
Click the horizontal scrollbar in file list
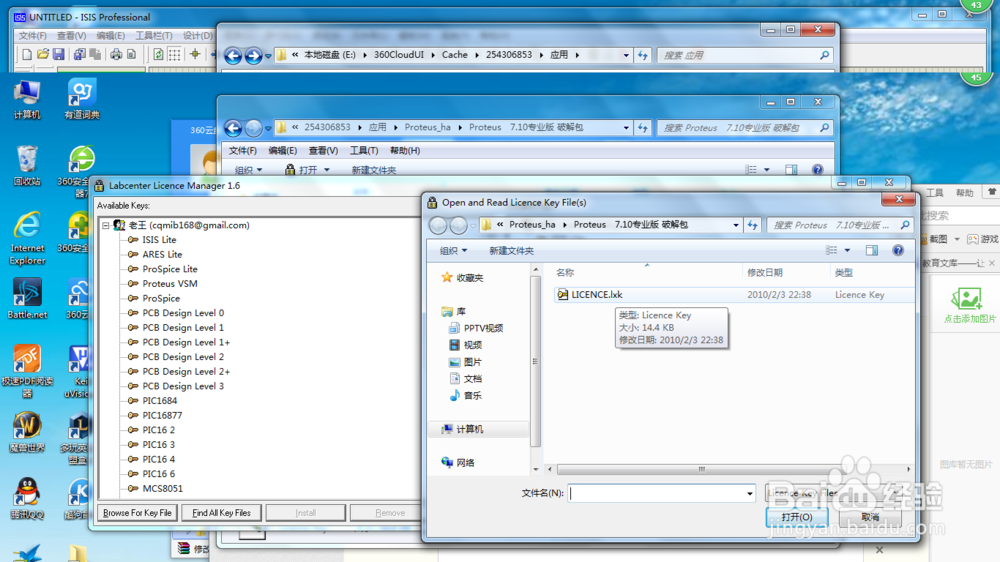coord(702,470)
